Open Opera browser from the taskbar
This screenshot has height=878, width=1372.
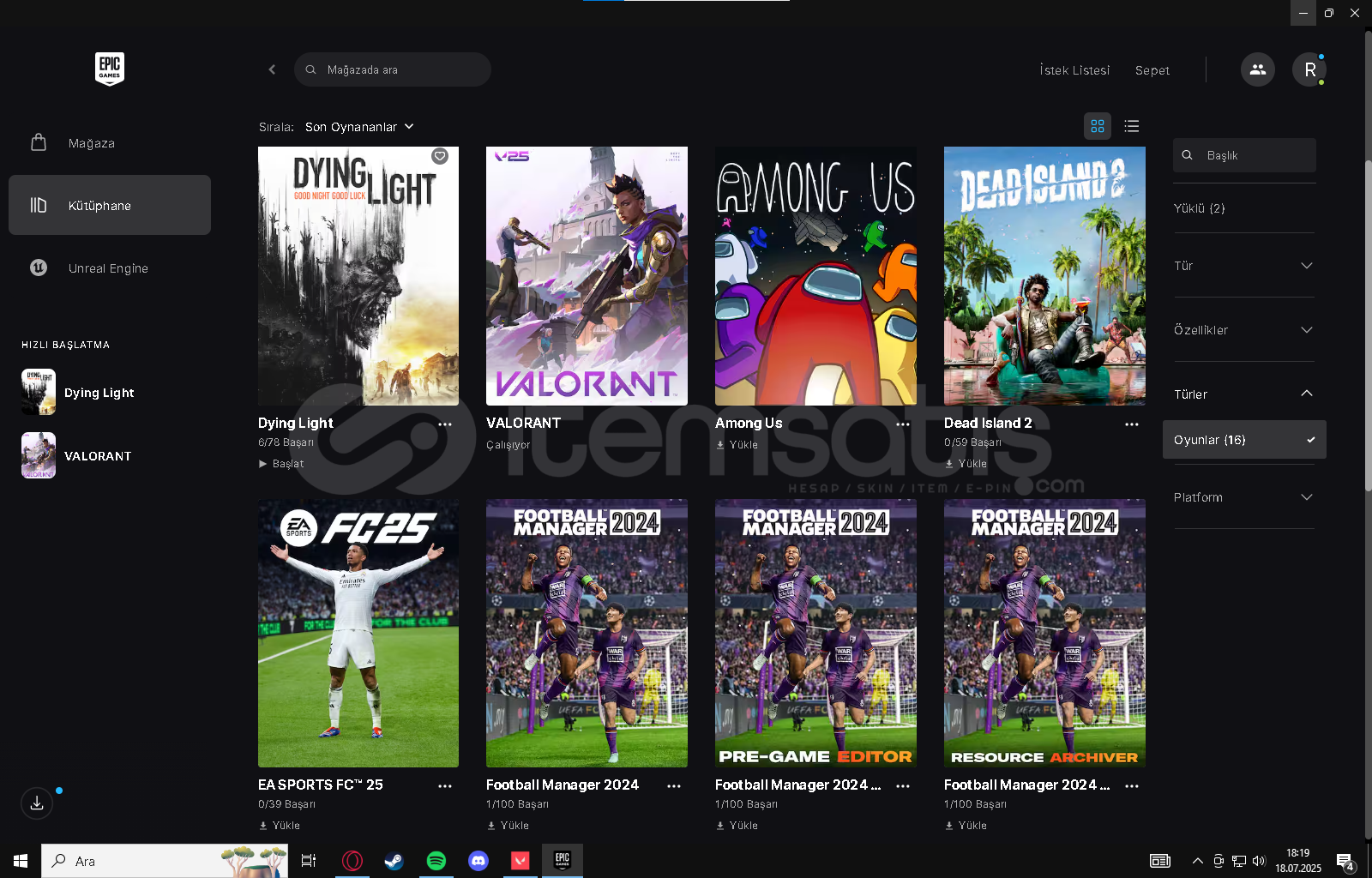coord(352,861)
